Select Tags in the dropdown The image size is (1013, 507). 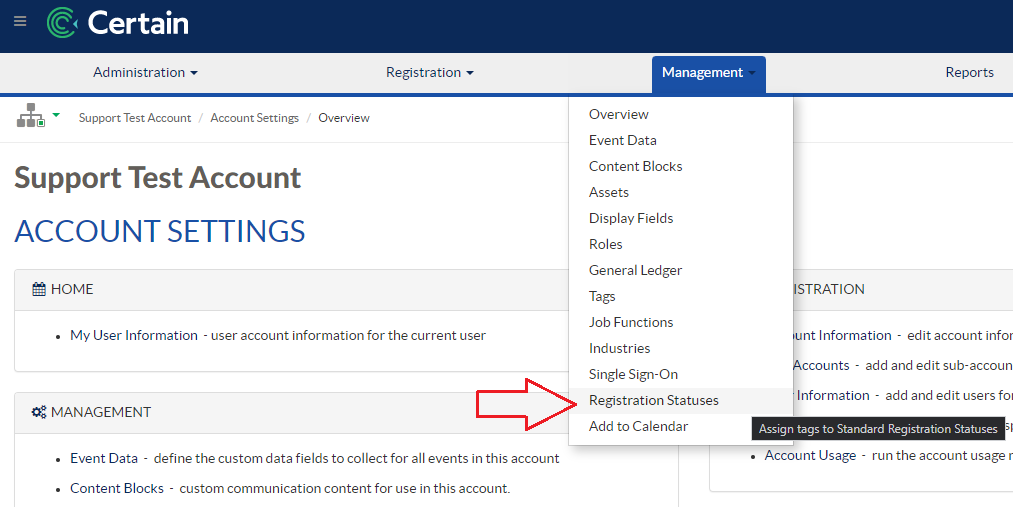pos(602,296)
